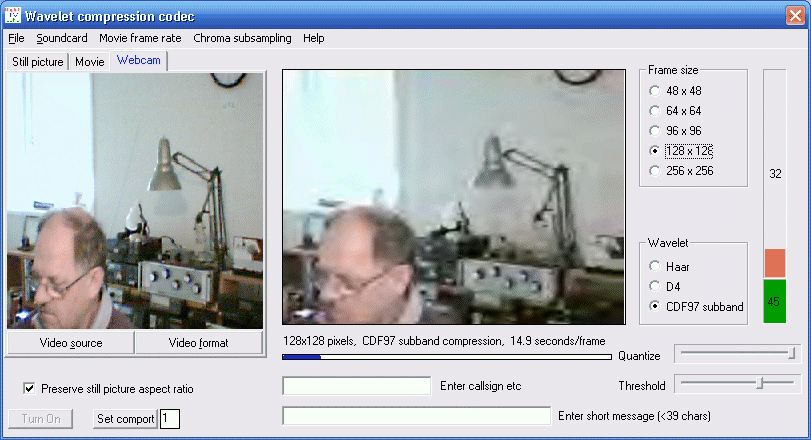Click the short message input field
This screenshot has width=811, height=440.
416,416
